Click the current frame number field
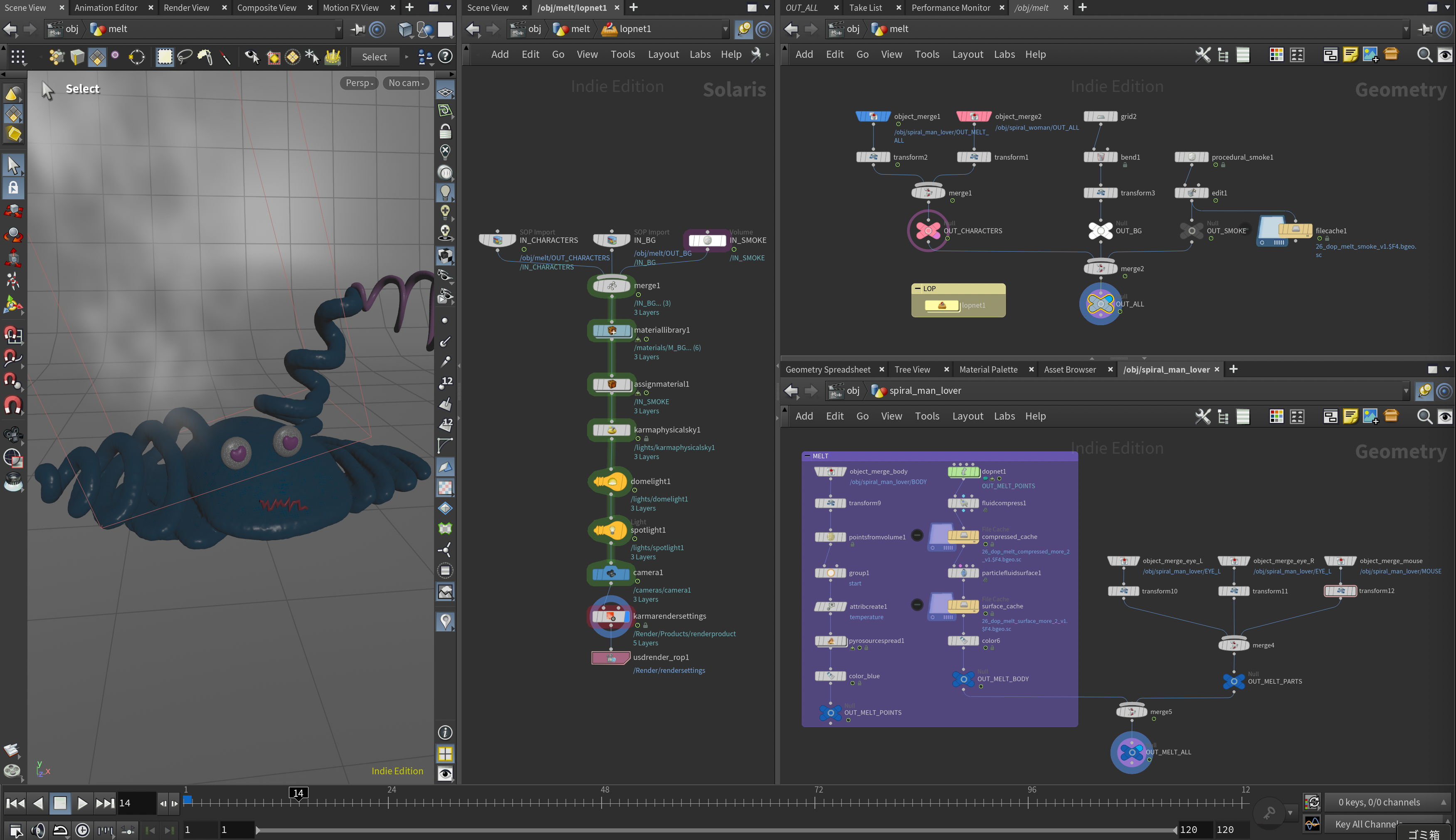 pos(136,803)
